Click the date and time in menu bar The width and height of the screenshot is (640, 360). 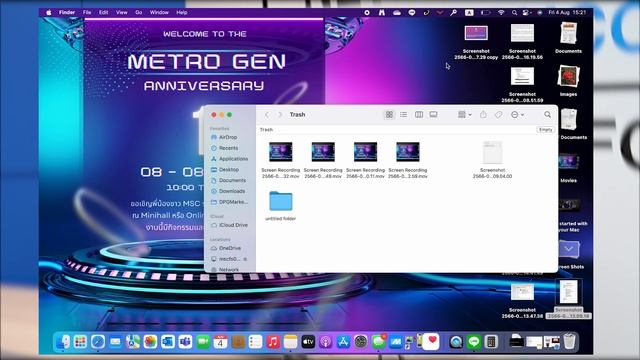pyautogui.click(x=567, y=13)
